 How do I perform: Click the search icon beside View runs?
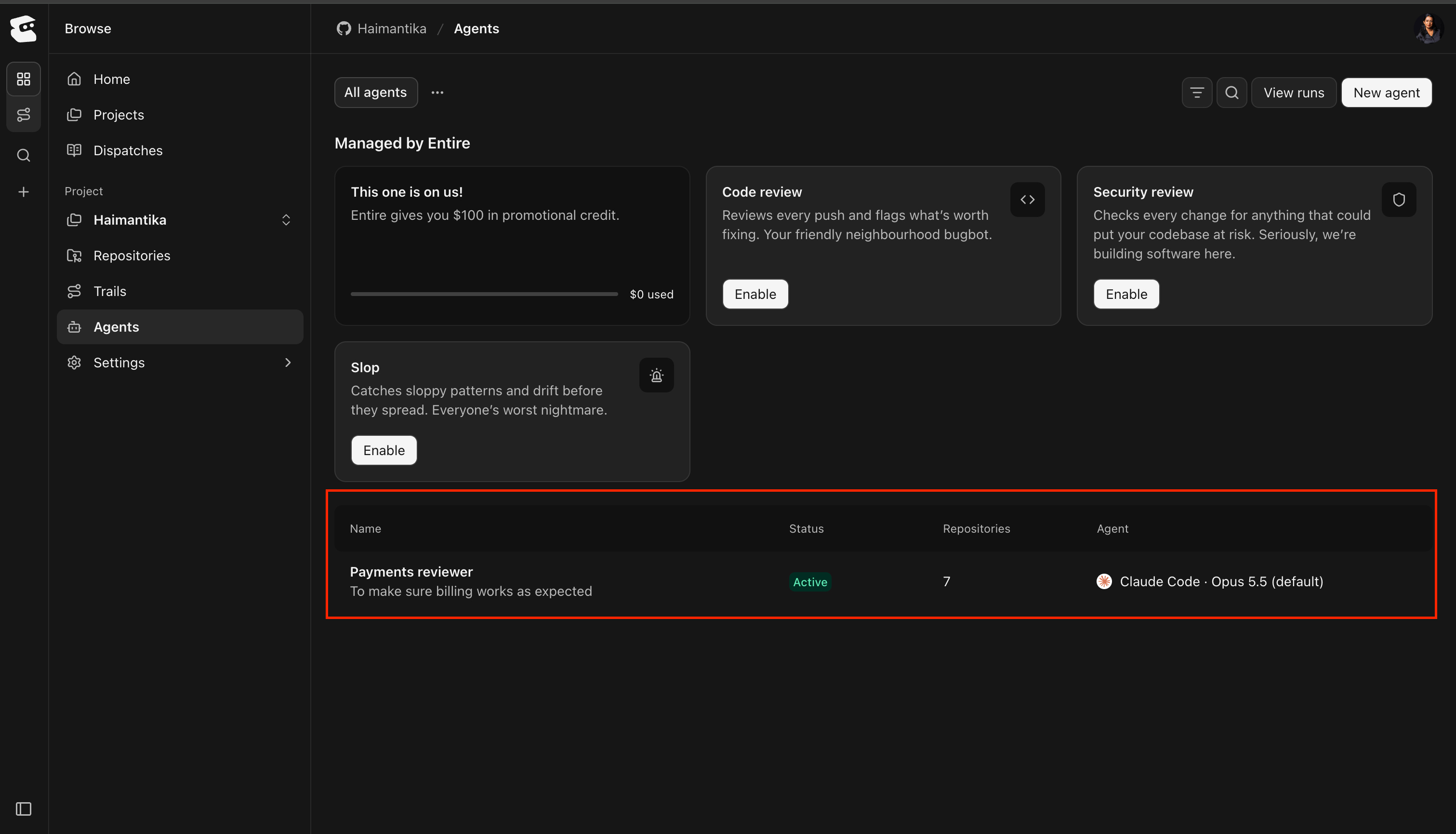point(1231,93)
